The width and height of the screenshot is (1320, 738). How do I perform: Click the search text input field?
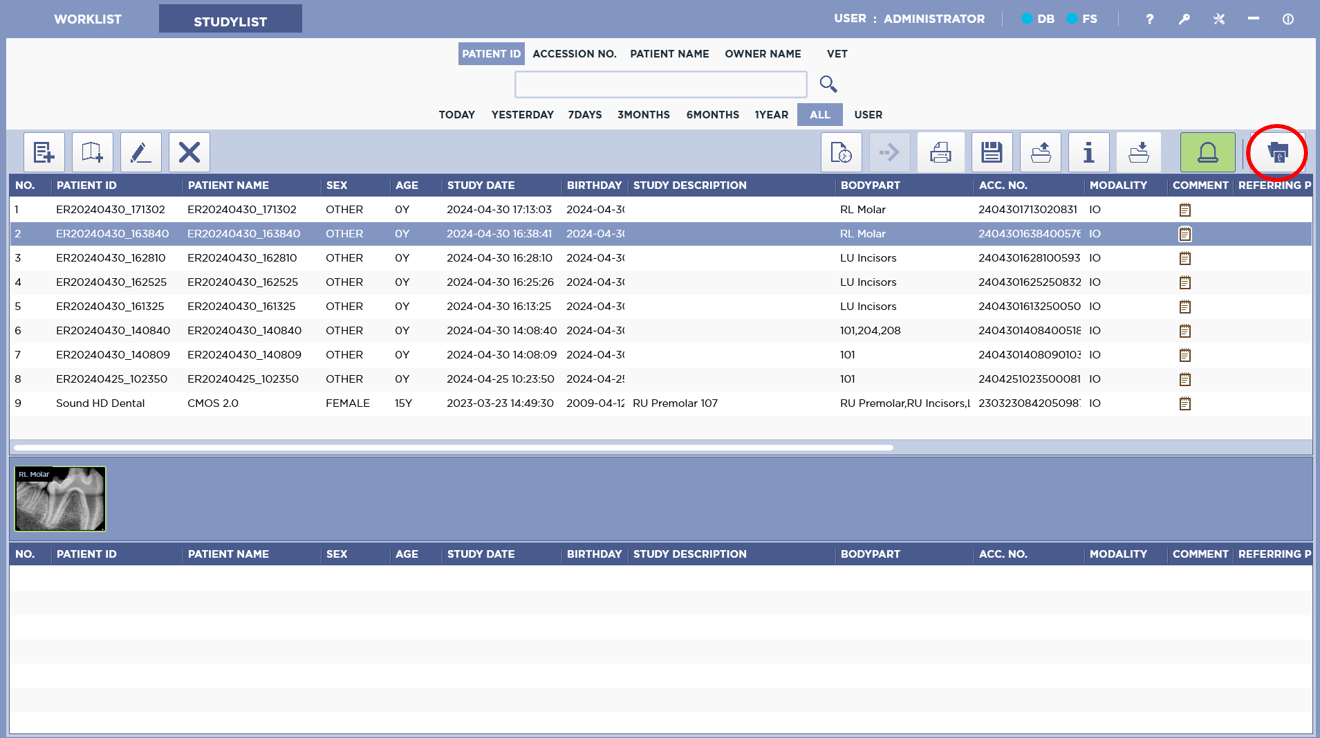[660, 84]
